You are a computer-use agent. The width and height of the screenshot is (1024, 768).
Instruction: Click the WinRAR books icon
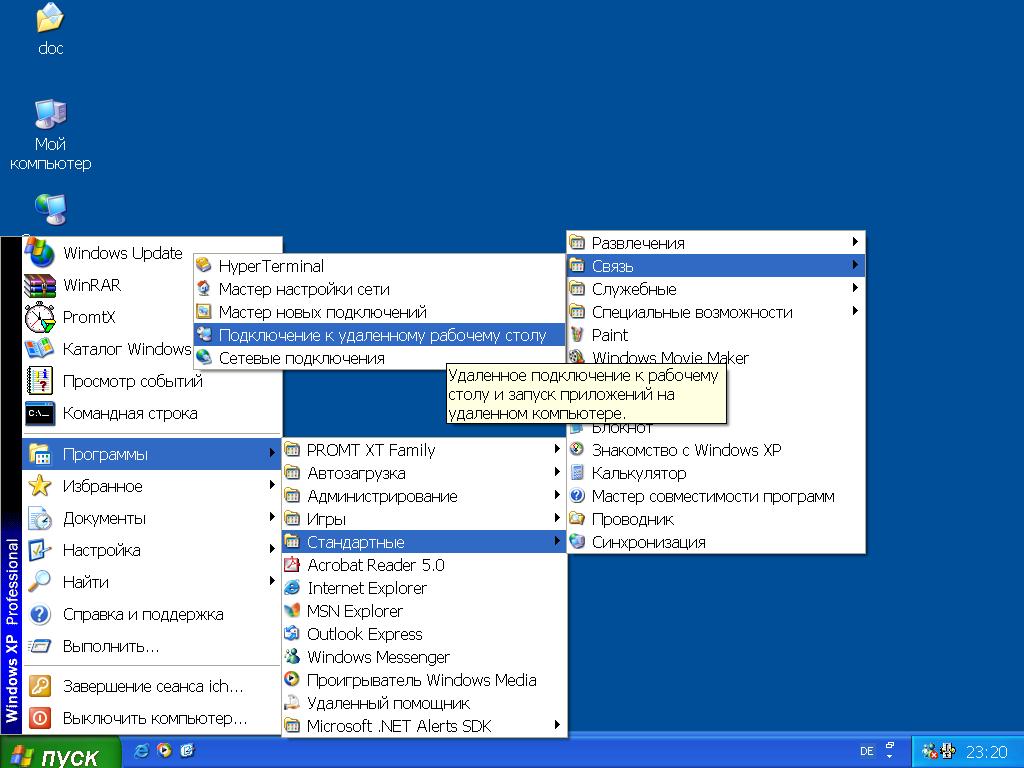click(x=40, y=285)
